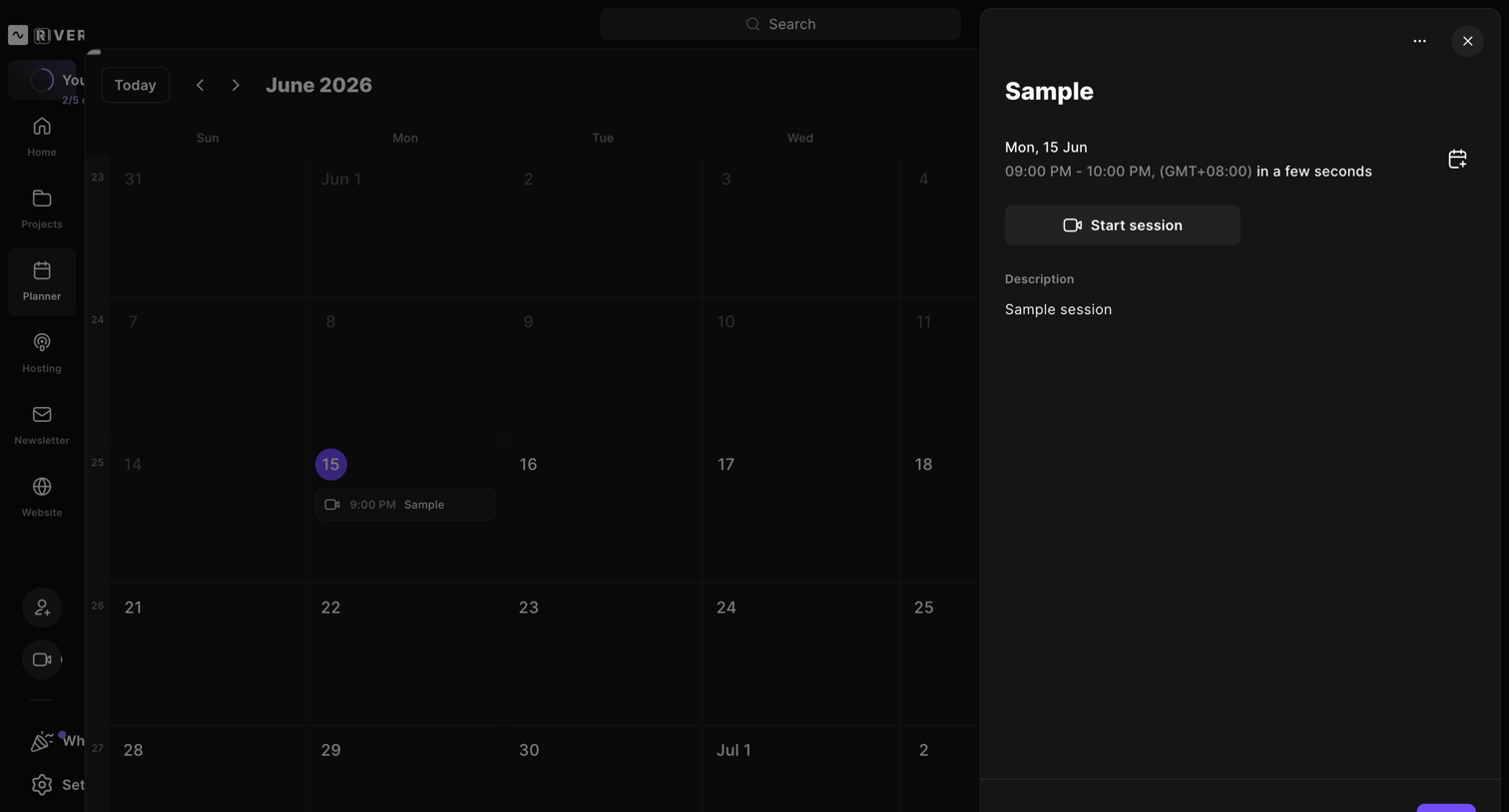Click the Today button
This screenshot has height=812, width=1509.
point(136,85)
